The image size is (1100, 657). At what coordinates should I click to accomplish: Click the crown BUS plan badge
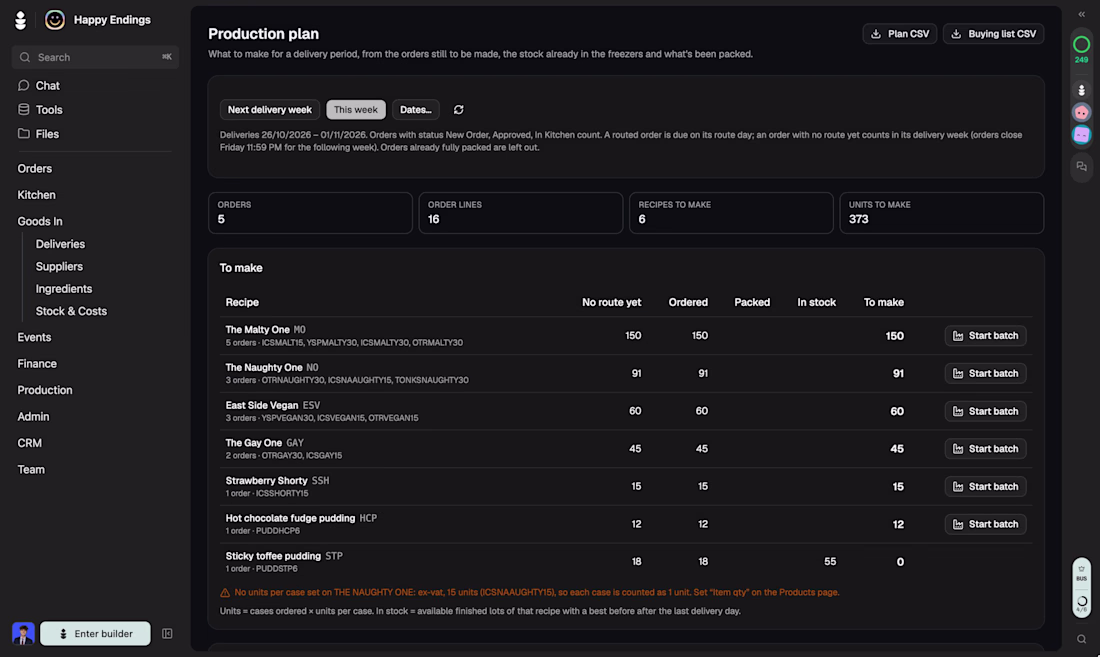coord(1082,573)
